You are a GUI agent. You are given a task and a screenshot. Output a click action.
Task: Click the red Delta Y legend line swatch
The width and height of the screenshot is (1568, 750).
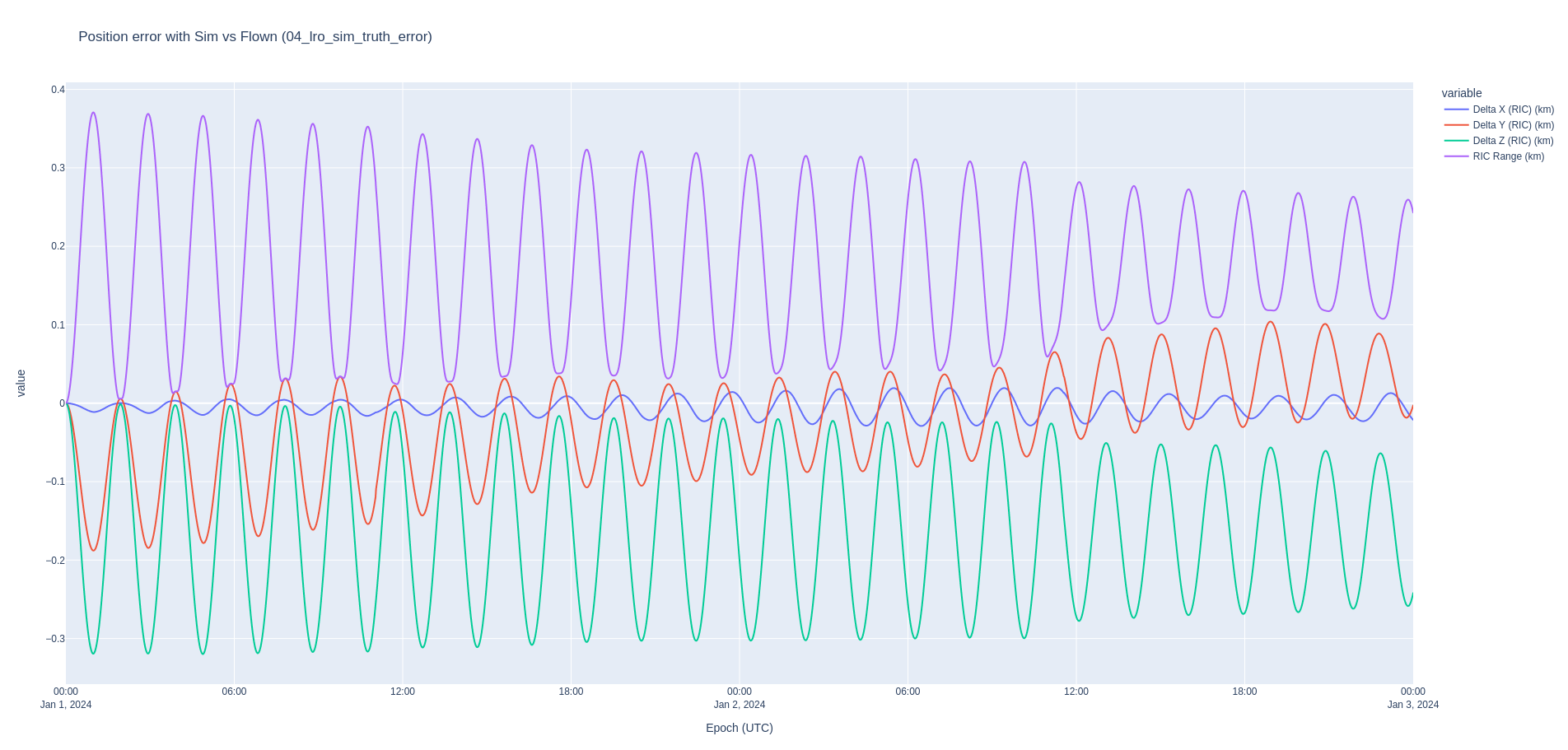click(1457, 125)
